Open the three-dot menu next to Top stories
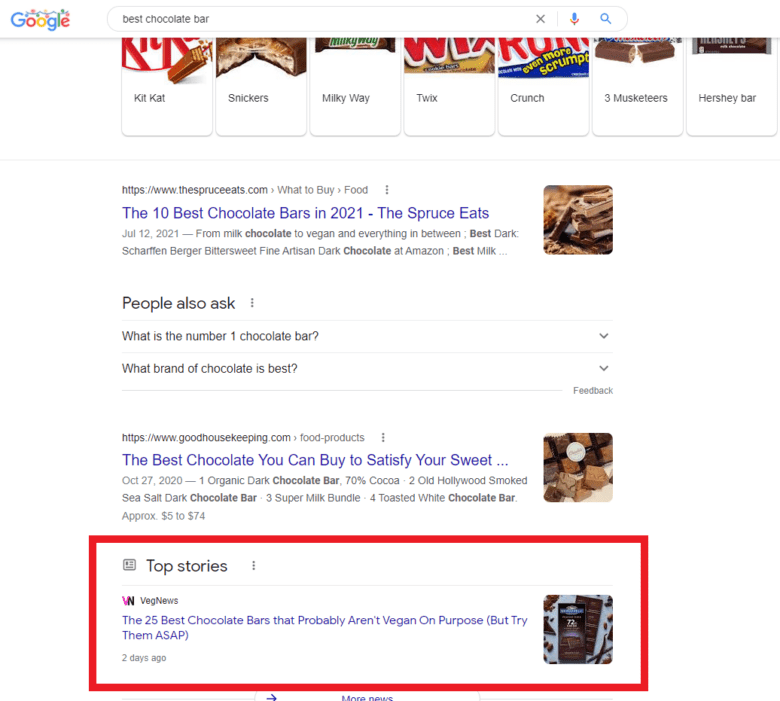Screen dimensions: 780x701 (254, 566)
